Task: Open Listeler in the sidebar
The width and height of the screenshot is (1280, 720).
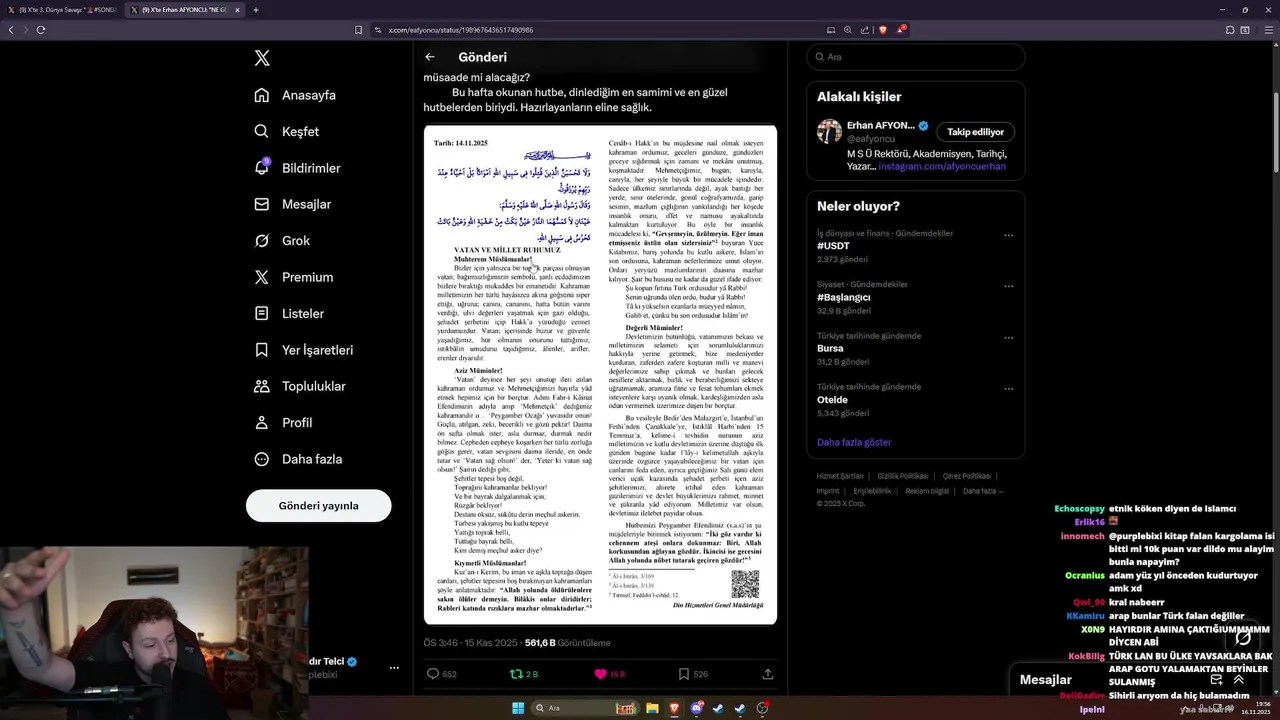Action: (x=289, y=313)
